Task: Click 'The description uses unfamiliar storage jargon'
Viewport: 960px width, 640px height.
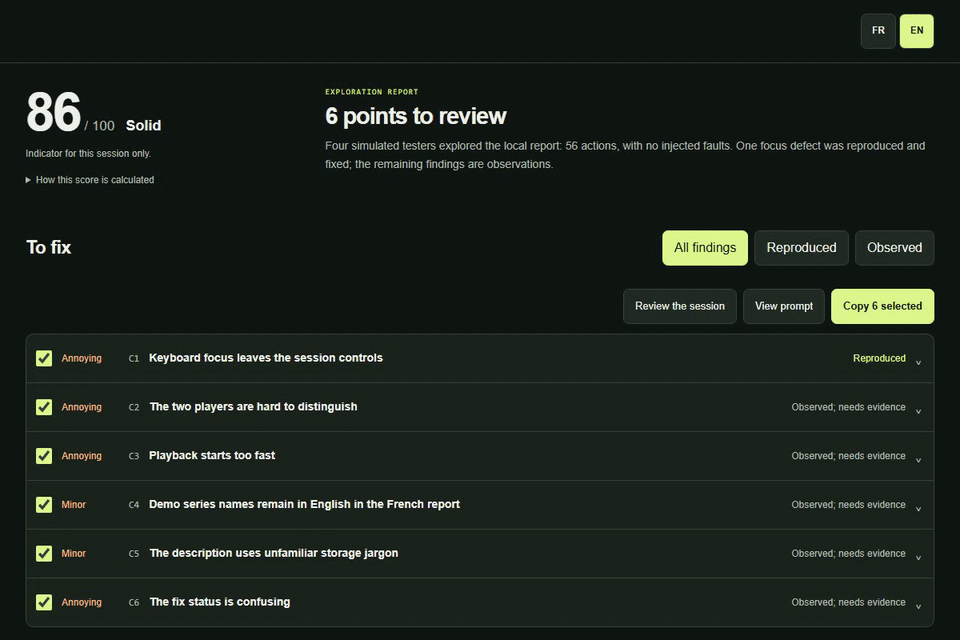Action: click(x=274, y=553)
